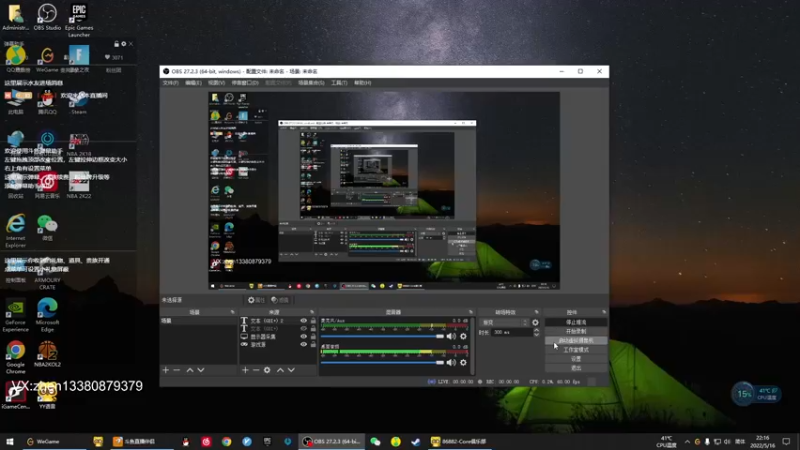This screenshot has height=450, width=800.
Task: Open Epic Games Launcher desktop icon
Action: pos(79,20)
